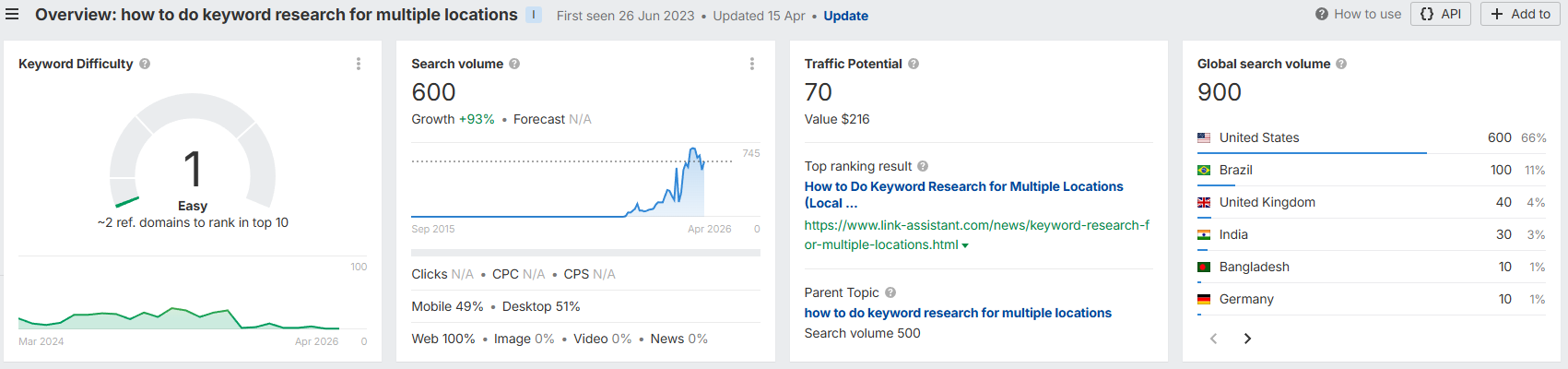Screen dimensions: 1568x369
Task: Click the Keyword Difficulty gauge showing 1
Action: [x=193, y=152]
